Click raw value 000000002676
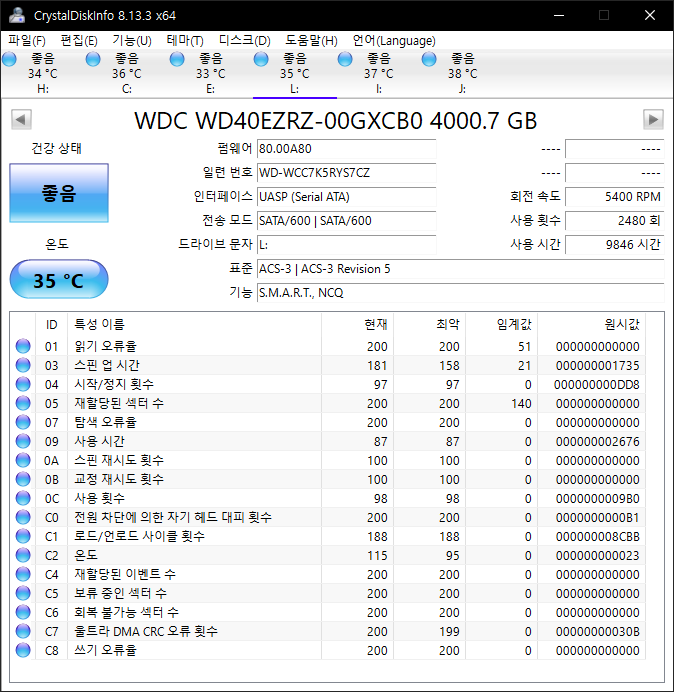The width and height of the screenshot is (674, 692). pos(597,442)
